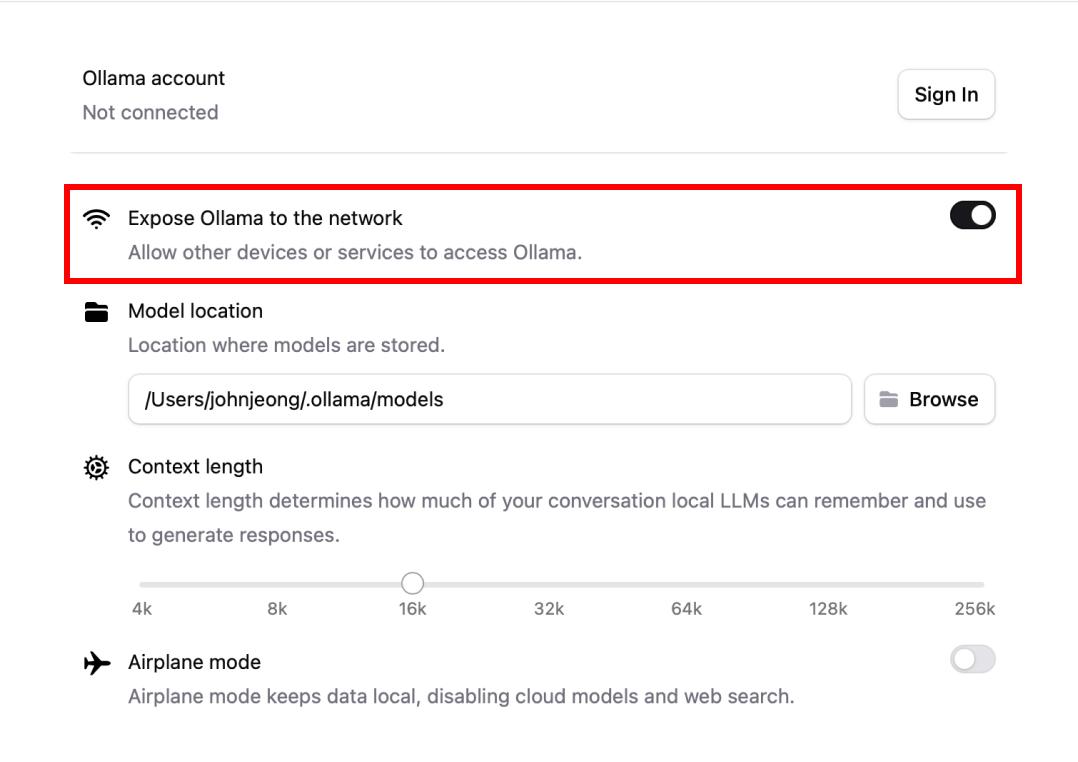Screen dimensions: 1078x762
Task: Set context length to 256k
Action: [x=982, y=584]
